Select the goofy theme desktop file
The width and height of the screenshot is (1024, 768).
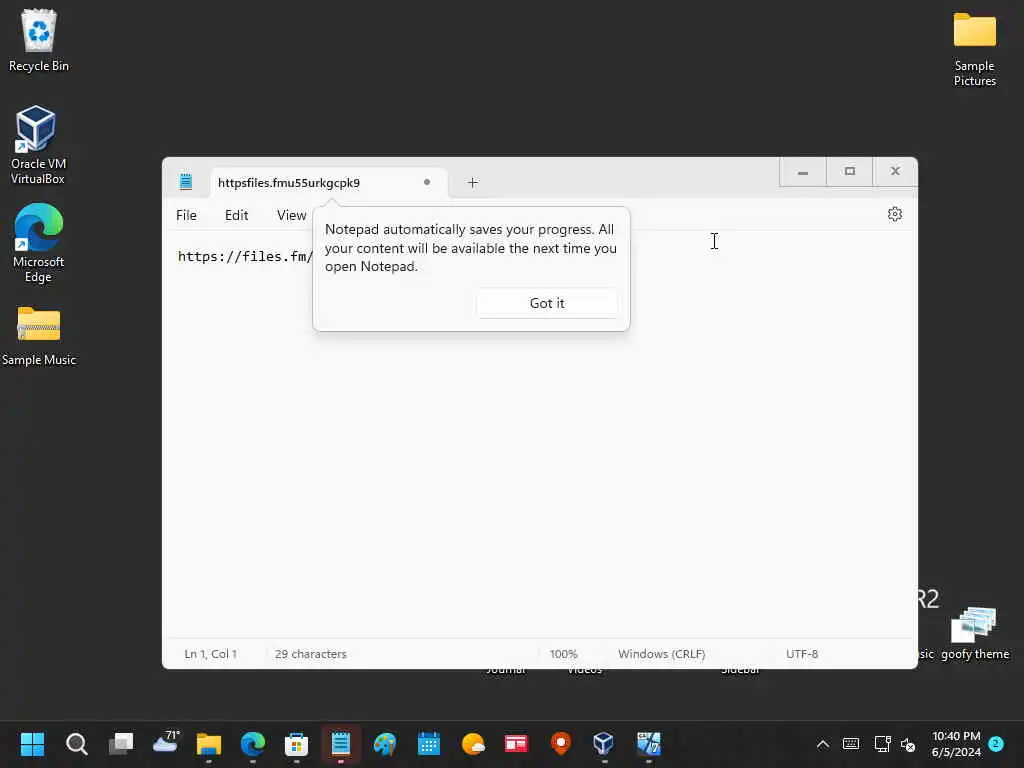coord(974,633)
